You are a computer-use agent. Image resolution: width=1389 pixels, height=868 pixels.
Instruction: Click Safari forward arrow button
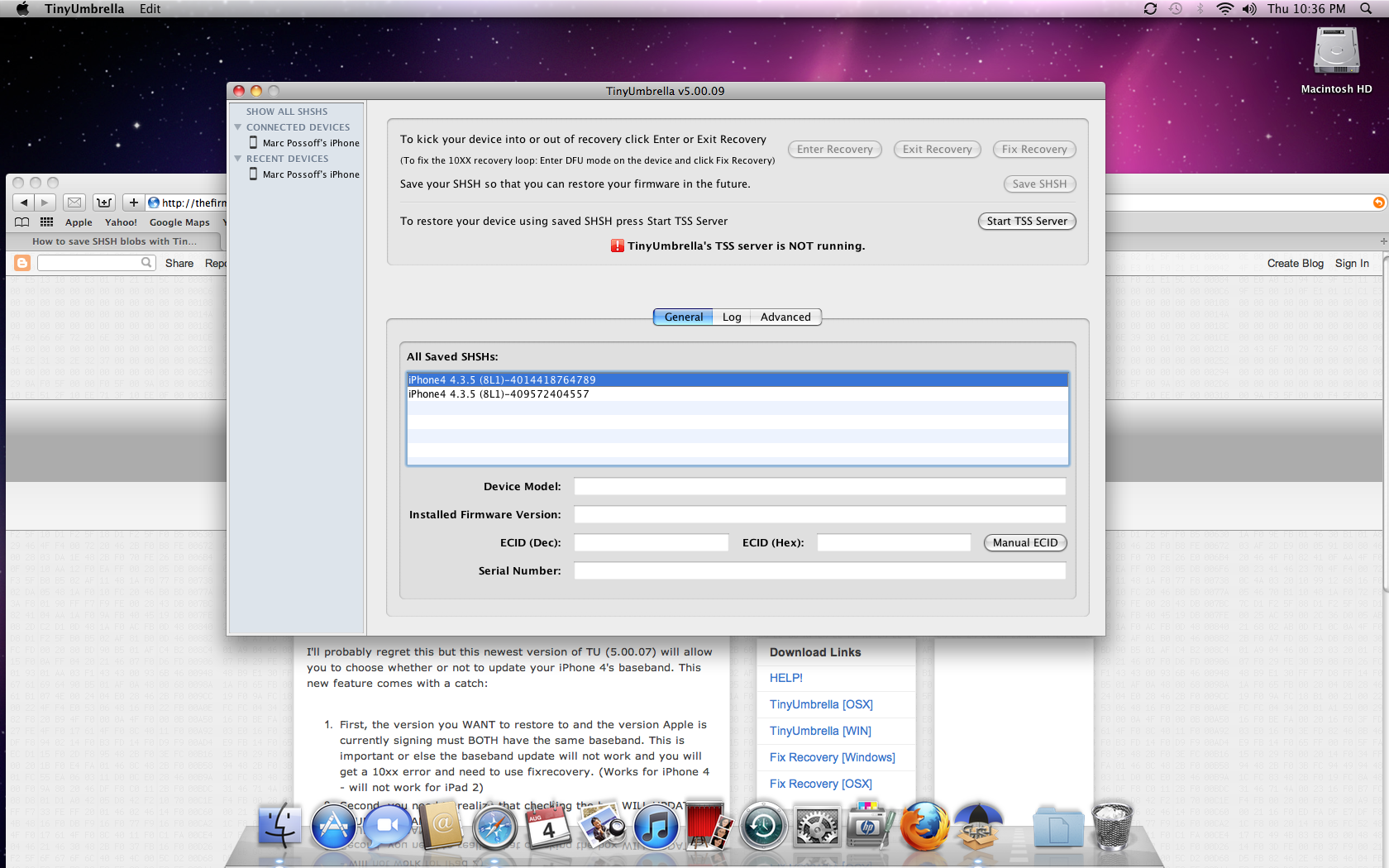[45, 203]
